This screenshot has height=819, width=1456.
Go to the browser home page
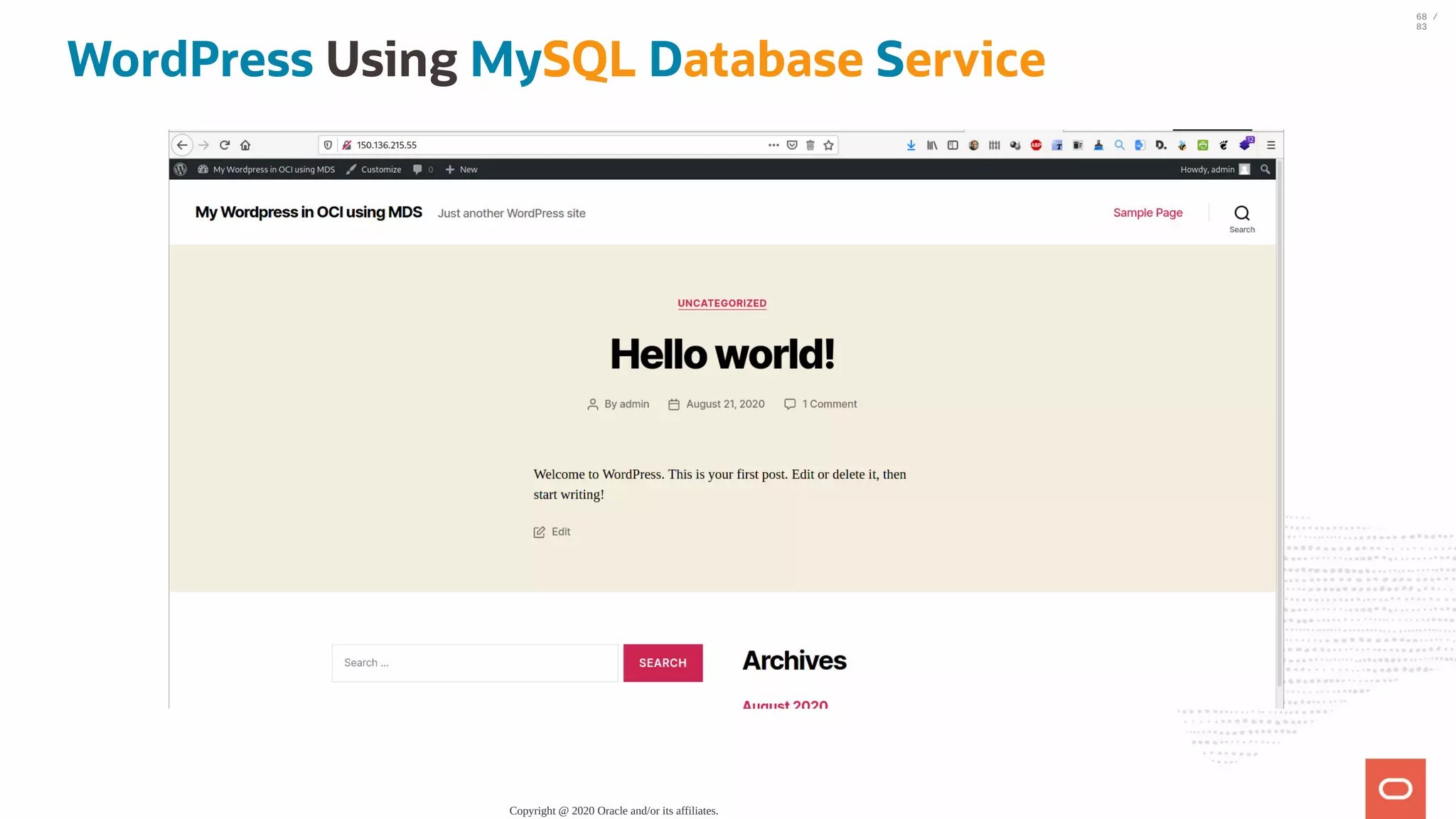(245, 145)
